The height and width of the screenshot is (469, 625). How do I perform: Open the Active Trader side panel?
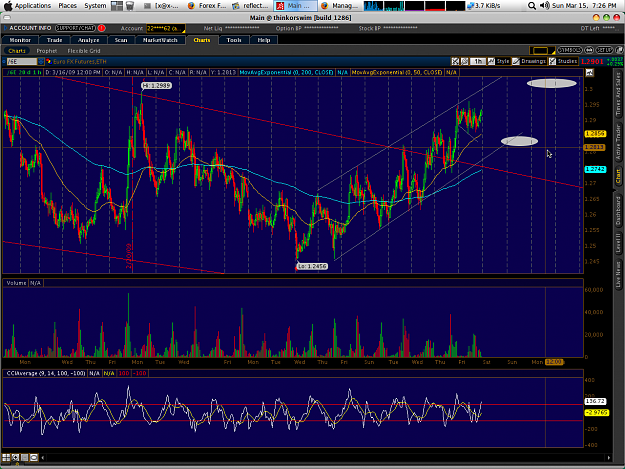pos(618,142)
